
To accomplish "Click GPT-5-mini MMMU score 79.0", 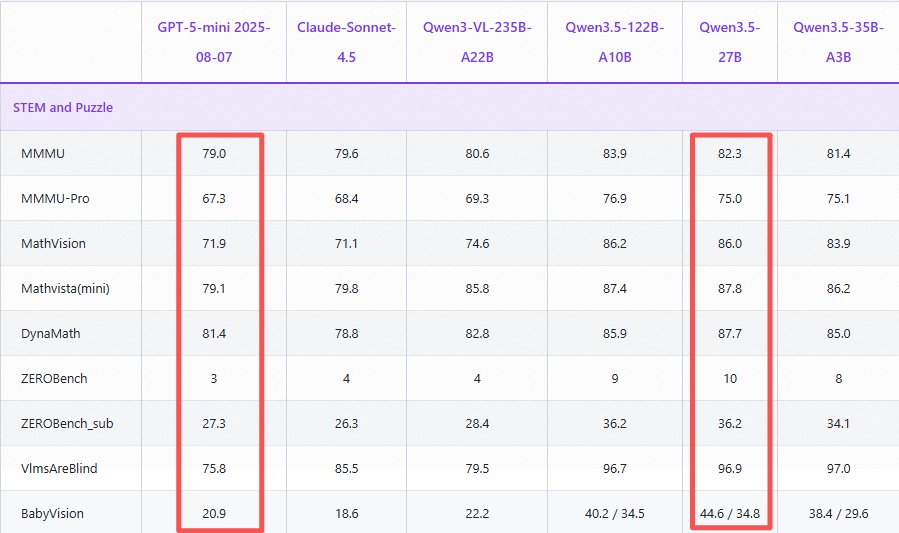I will [214, 154].
